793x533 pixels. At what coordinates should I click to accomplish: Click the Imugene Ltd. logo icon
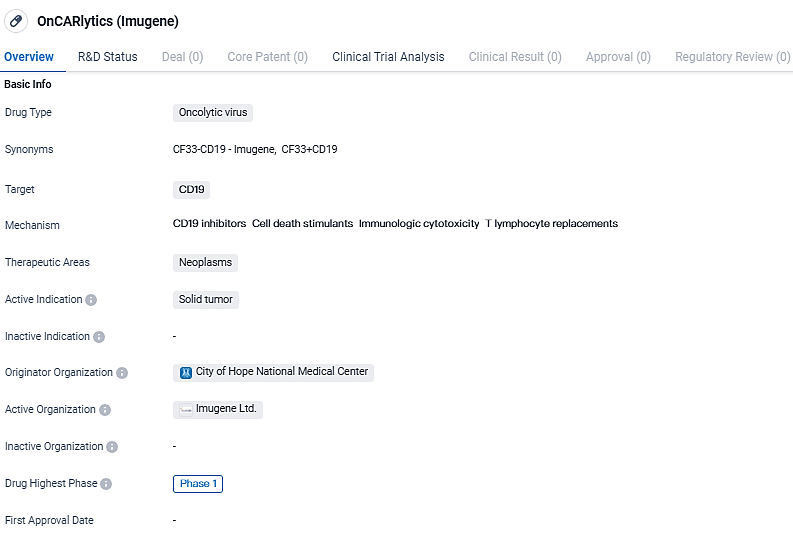[x=185, y=409]
